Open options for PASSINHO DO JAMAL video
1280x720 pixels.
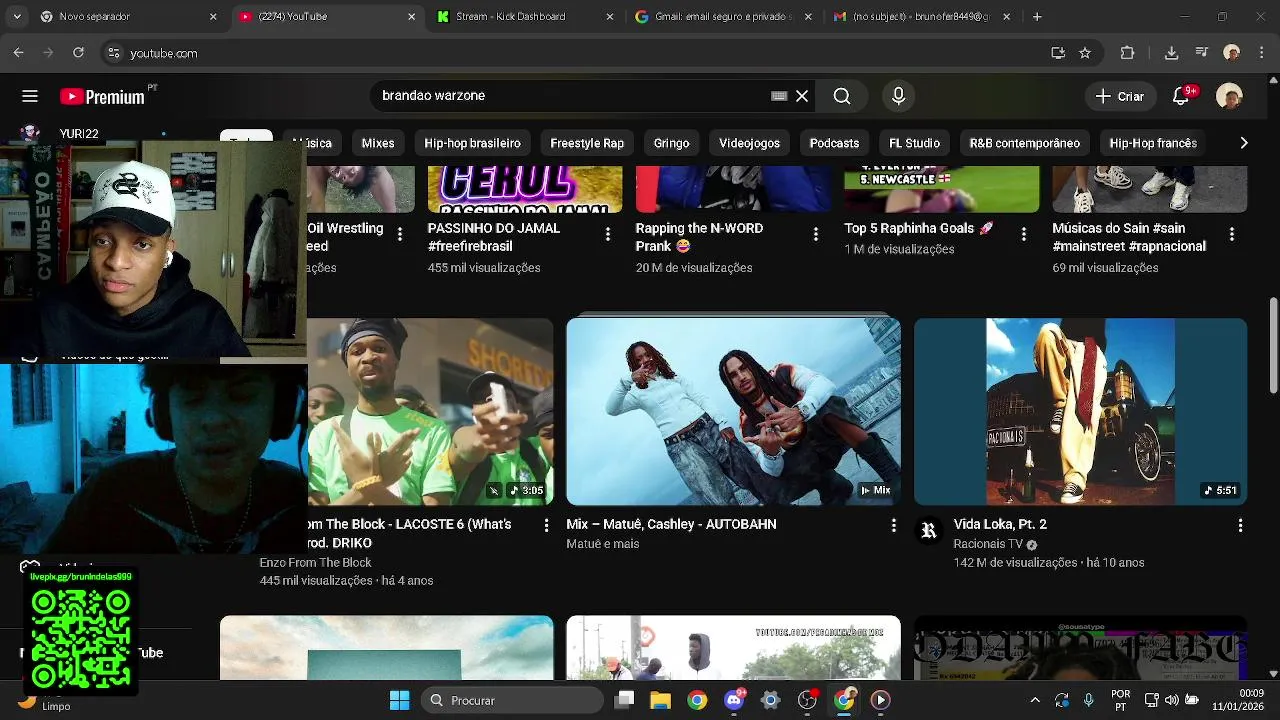[x=607, y=234]
